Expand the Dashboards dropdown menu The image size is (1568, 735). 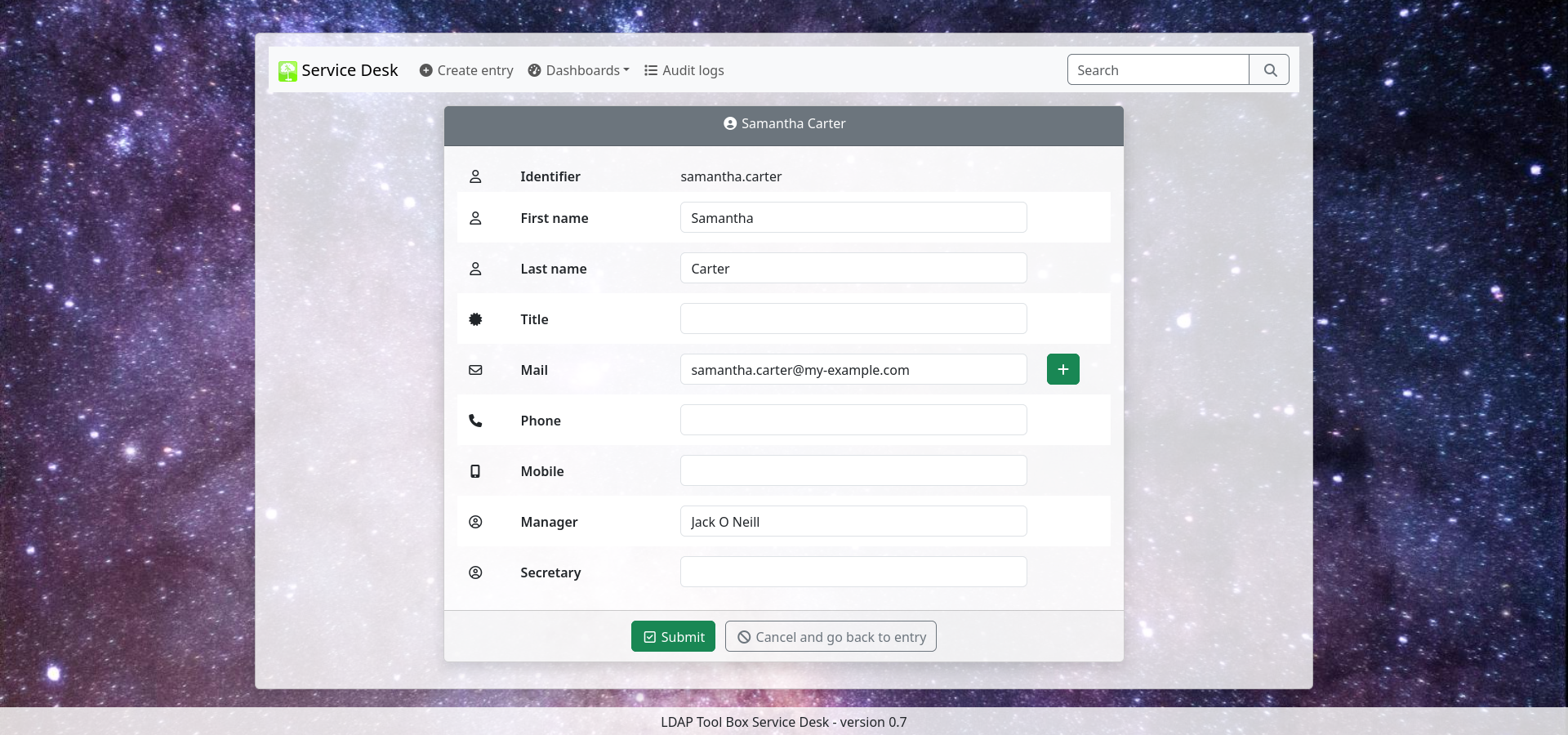click(578, 70)
